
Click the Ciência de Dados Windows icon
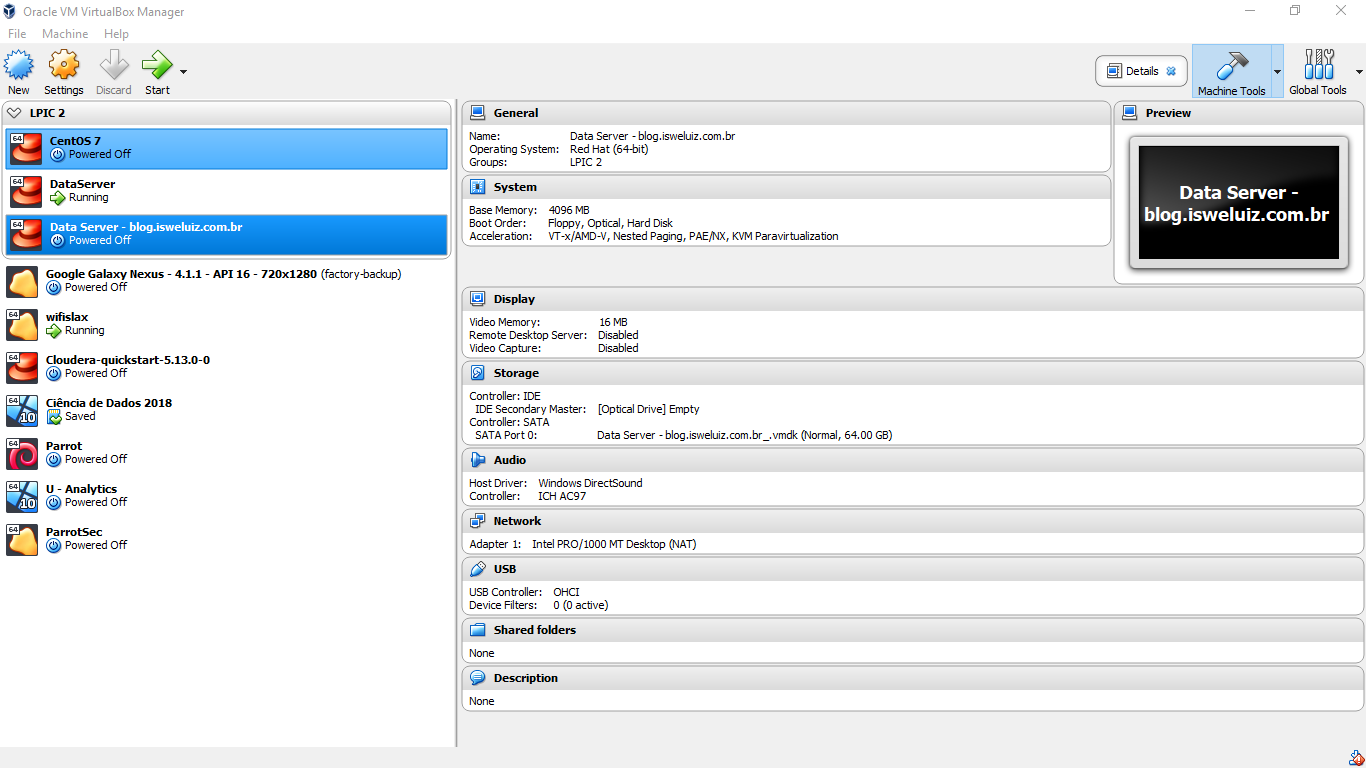point(22,411)
